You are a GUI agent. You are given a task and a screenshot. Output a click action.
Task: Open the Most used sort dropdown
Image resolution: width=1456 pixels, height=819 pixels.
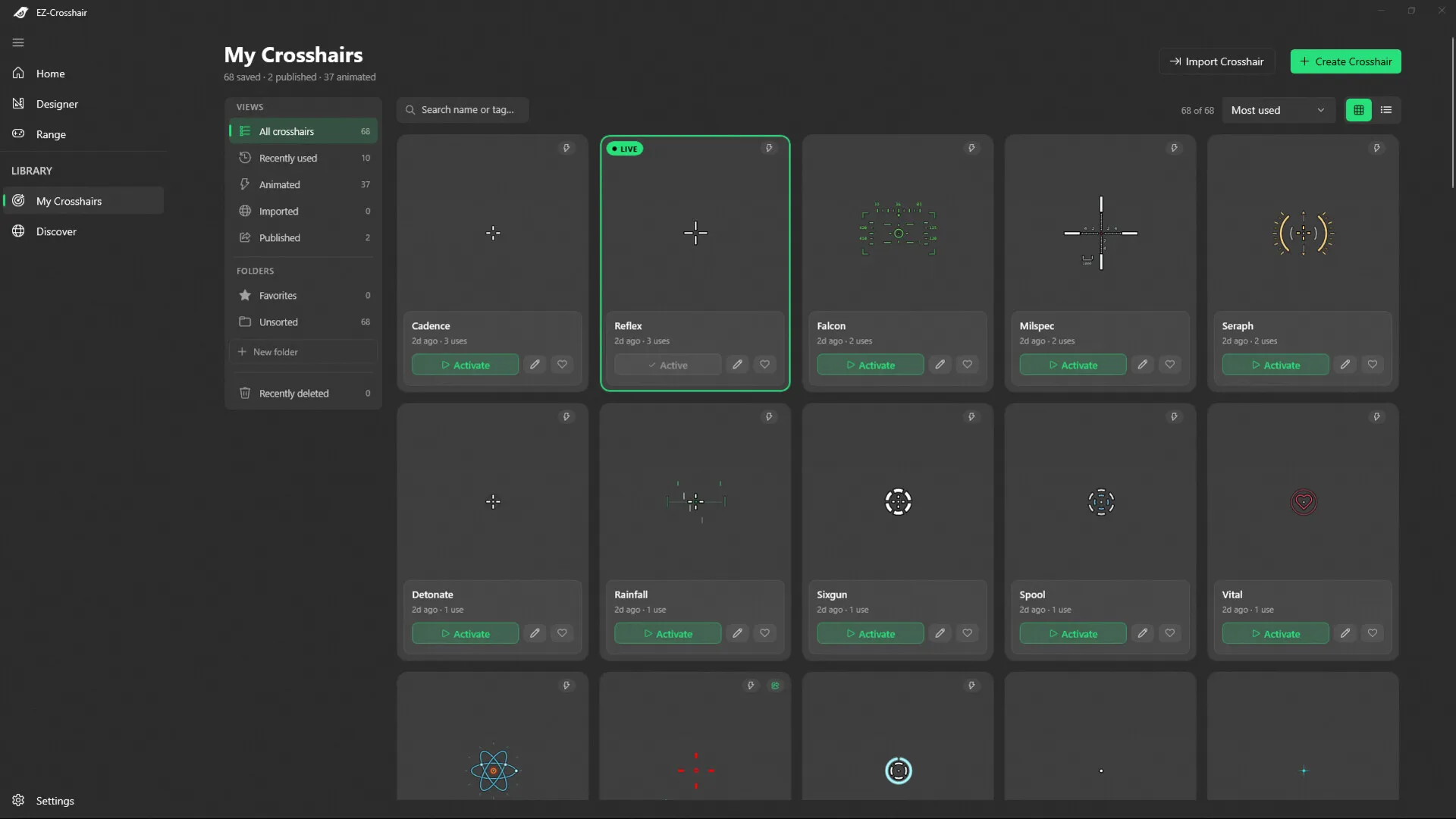1278,110
